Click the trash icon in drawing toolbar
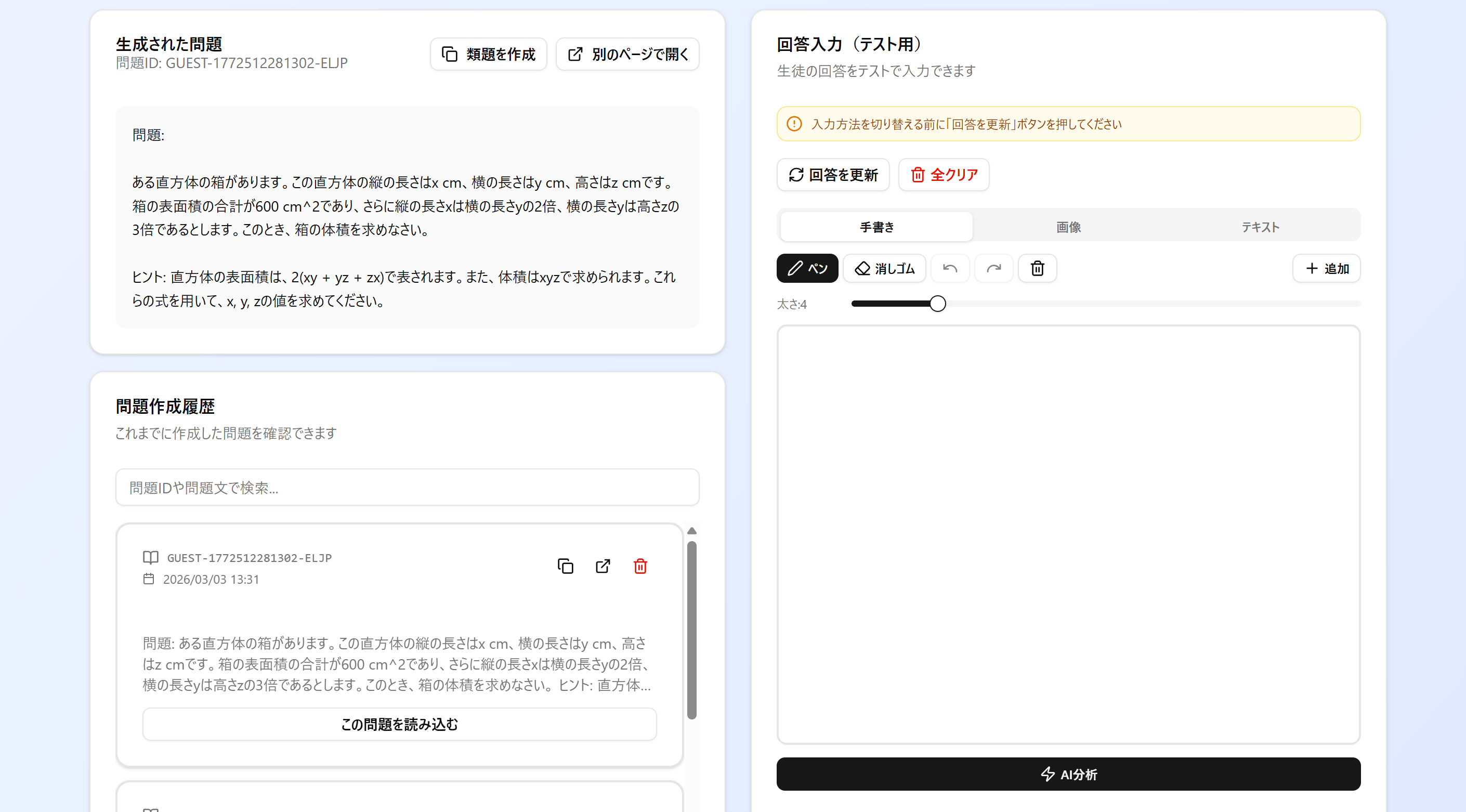The image size is (1466, 812). (1037, 268)
